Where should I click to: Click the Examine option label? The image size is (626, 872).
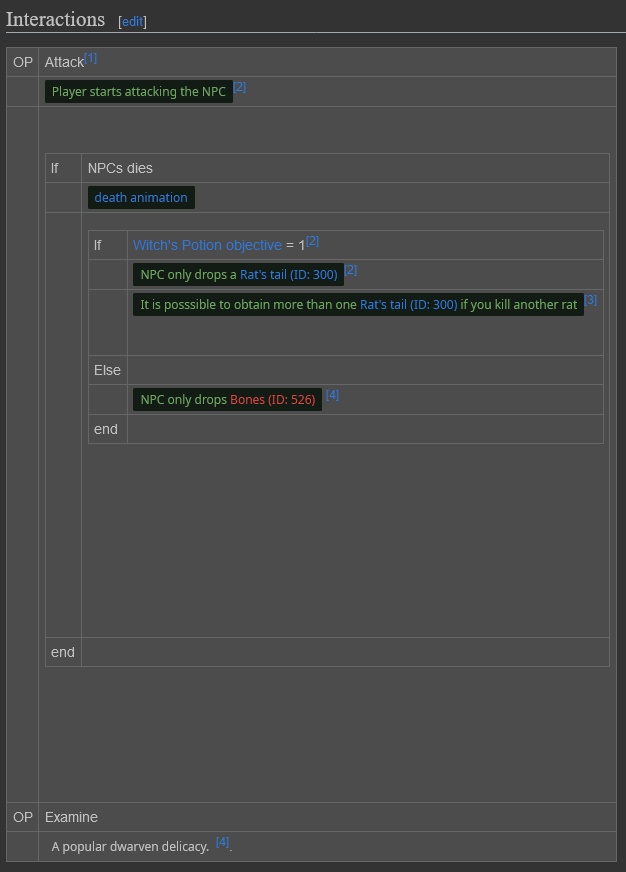tap(71, 817)
